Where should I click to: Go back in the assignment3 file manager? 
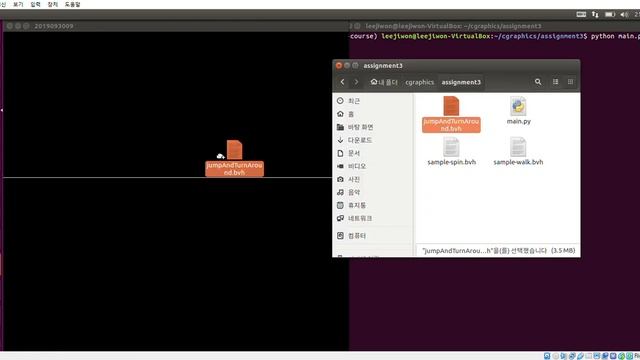(x=342, y=82)
